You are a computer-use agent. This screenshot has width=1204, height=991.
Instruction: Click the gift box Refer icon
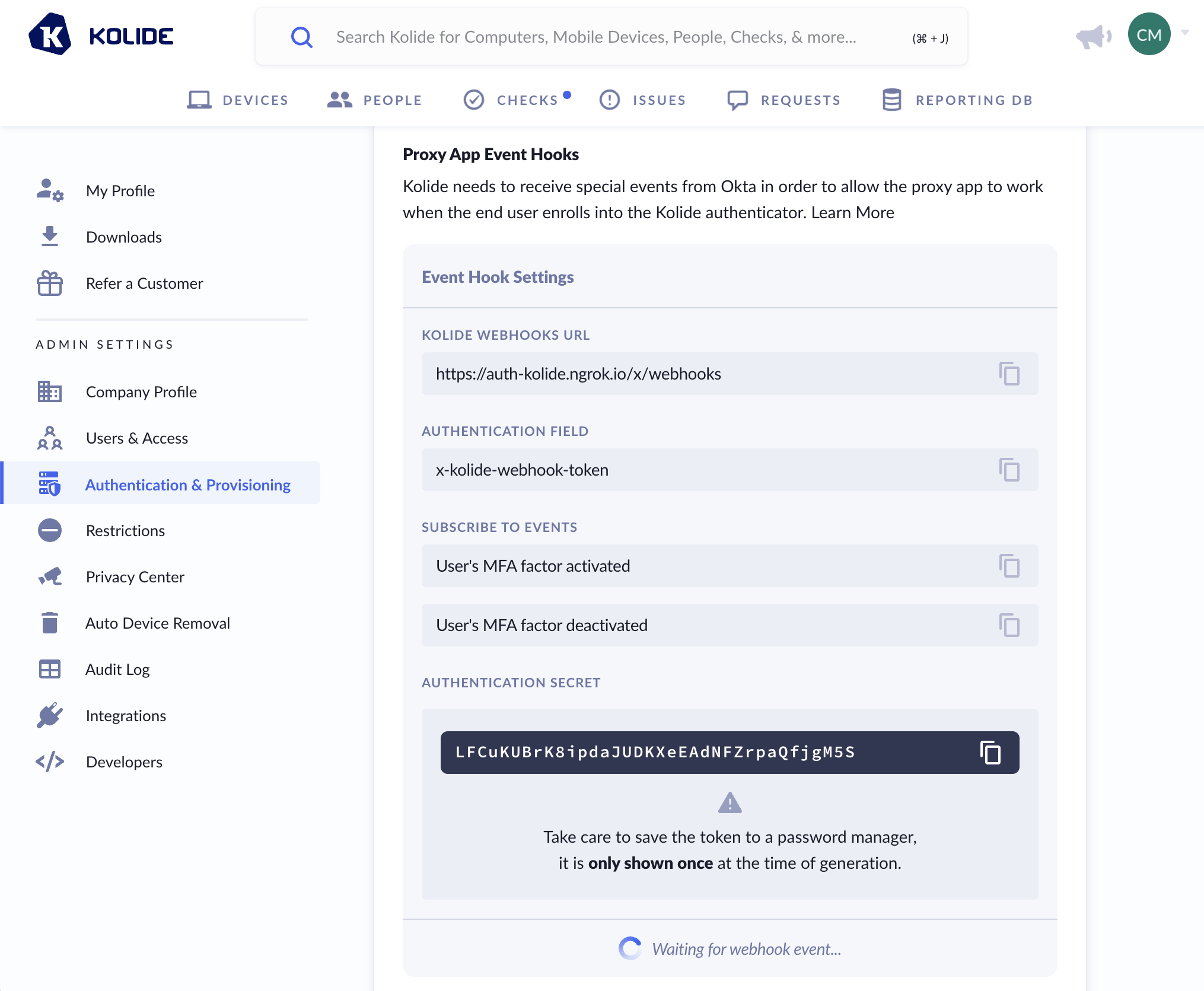coord(50,283)
